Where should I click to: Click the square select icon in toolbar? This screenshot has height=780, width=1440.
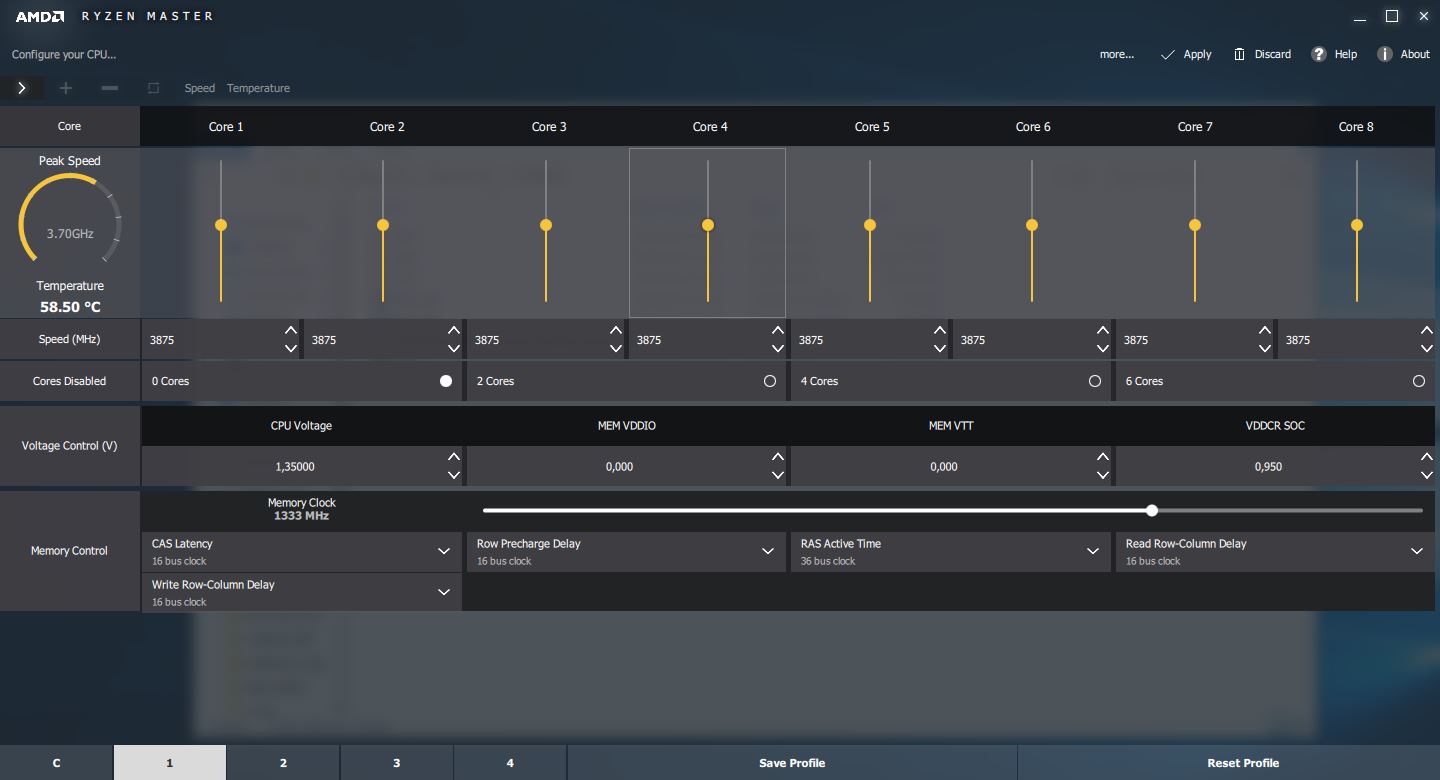[153, 88]
